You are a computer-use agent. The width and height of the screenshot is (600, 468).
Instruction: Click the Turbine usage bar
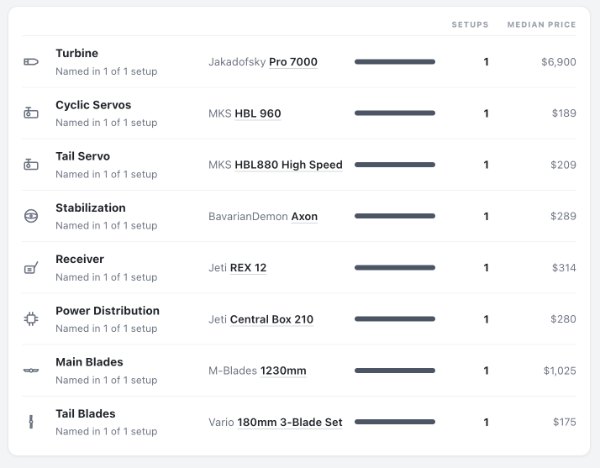[395, 62]
